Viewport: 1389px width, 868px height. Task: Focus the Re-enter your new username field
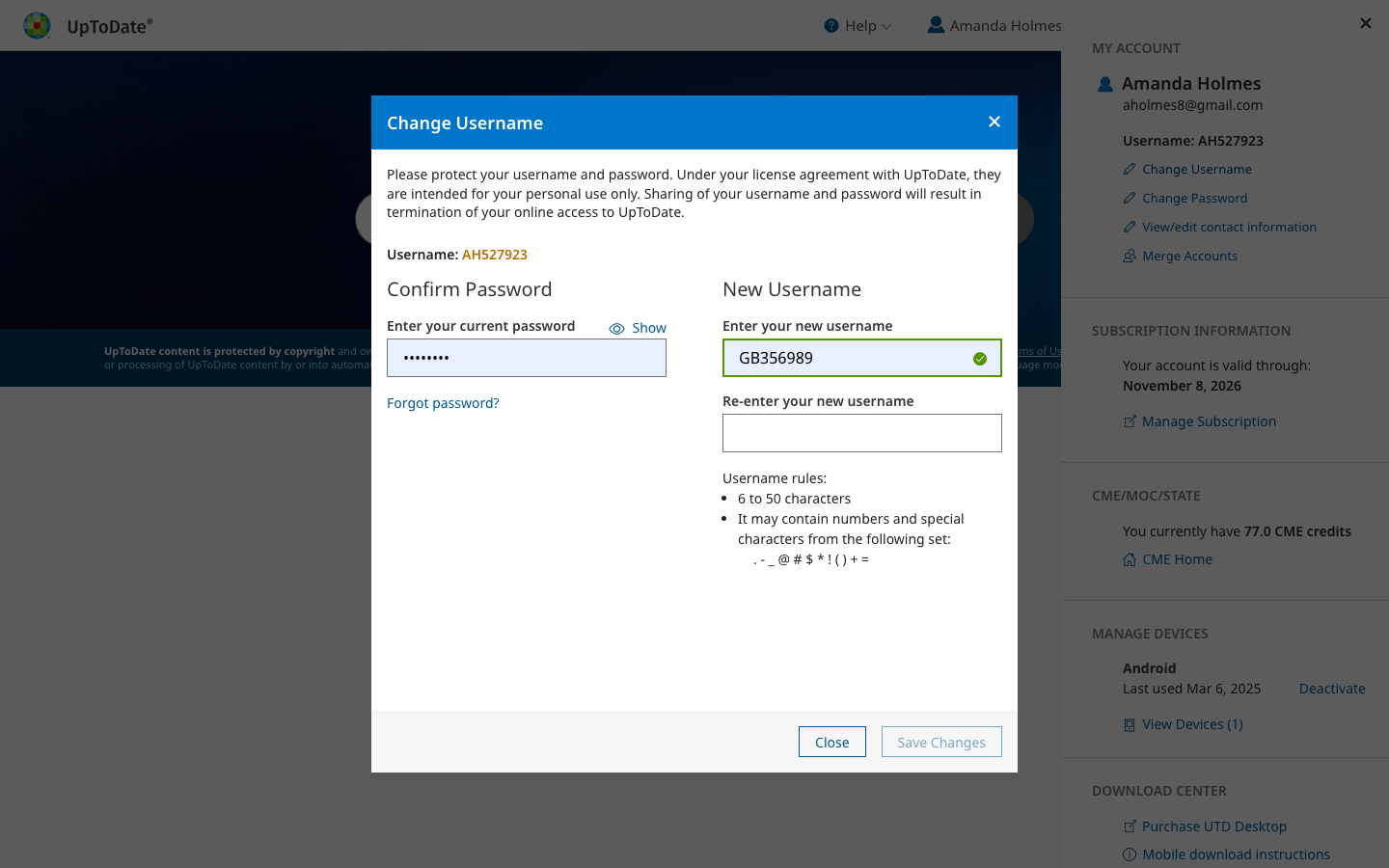[x=862, y=433]
